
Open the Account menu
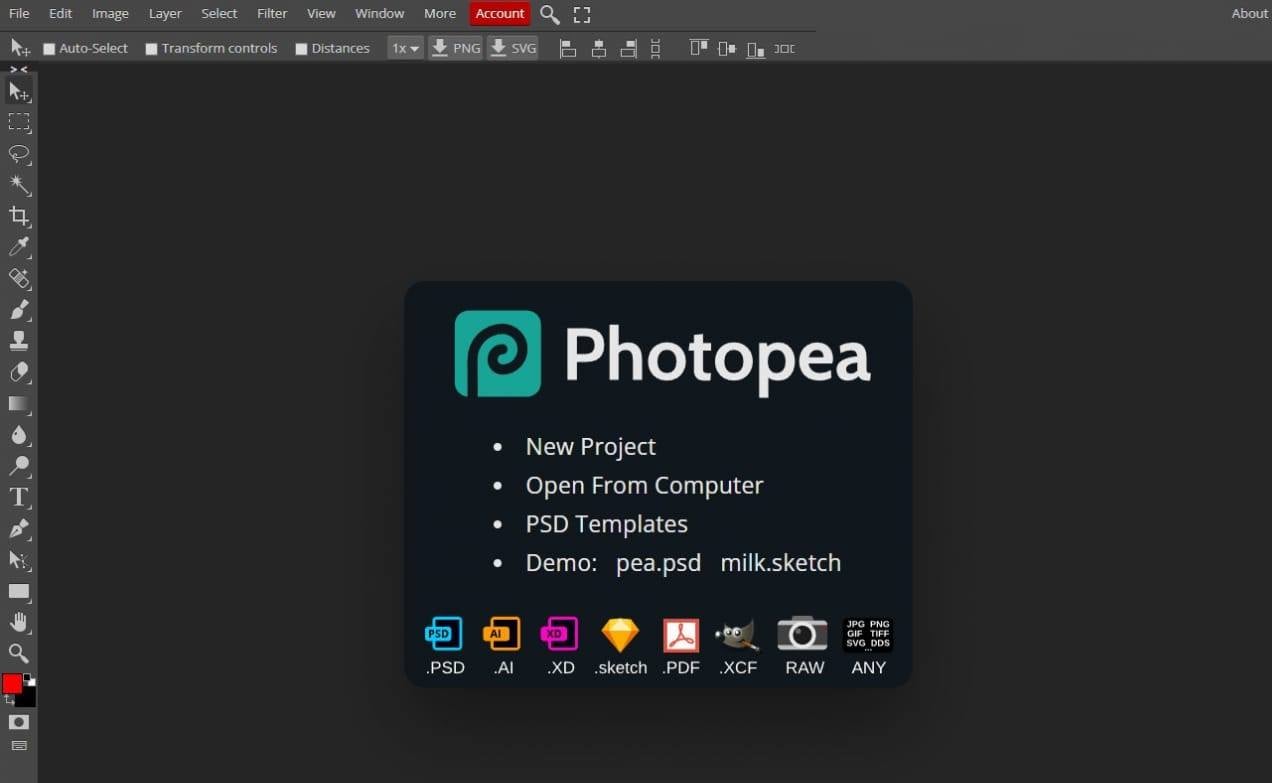tap(499, 13)
